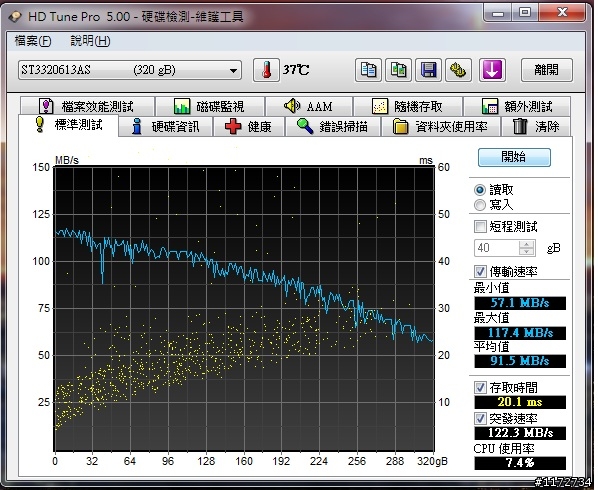Click the 離開 exit button
Image resolution: width=598 pixels, height=490 pixels.
coord(547,70)
